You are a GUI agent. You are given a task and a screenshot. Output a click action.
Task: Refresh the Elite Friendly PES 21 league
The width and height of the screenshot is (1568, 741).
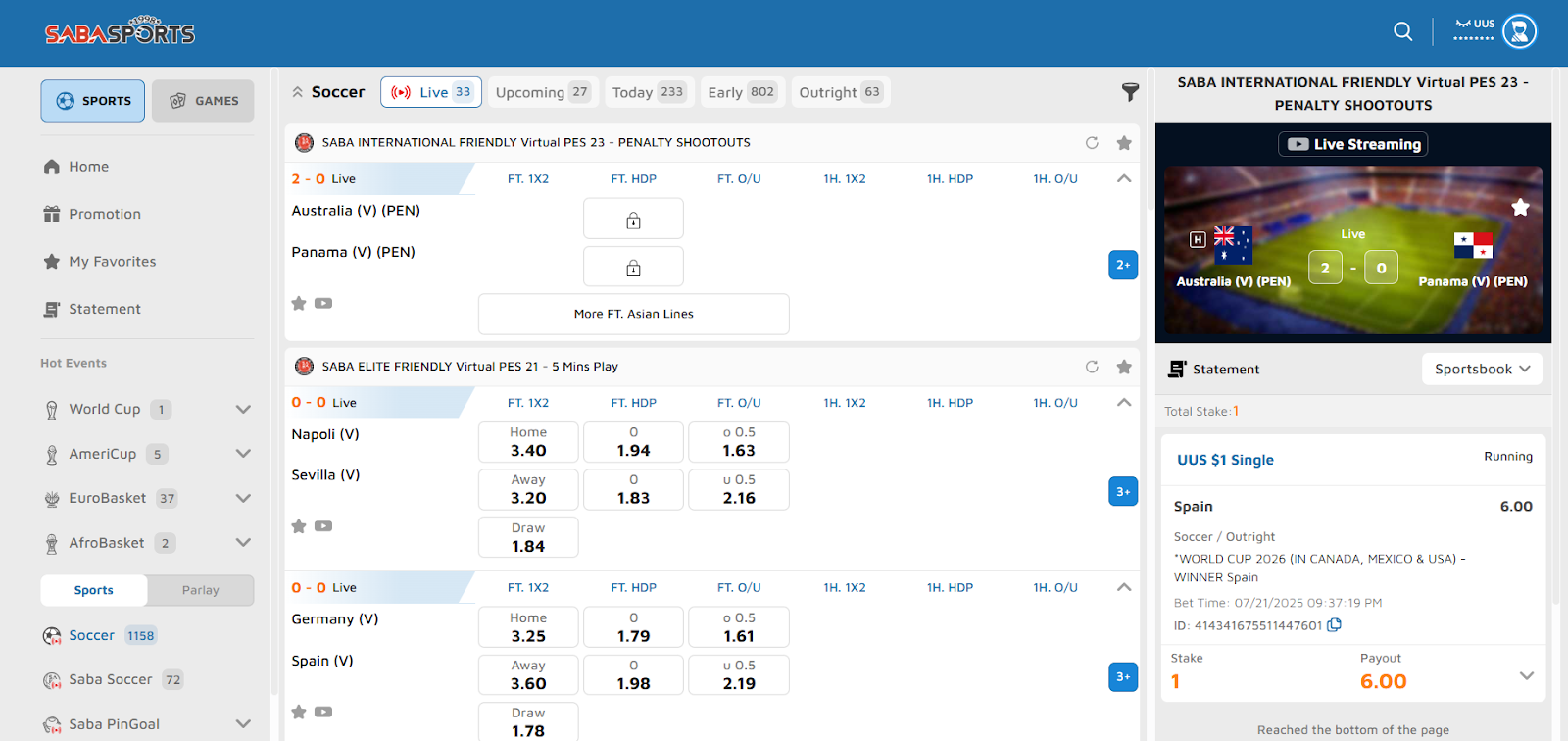tap(1092, 367)
